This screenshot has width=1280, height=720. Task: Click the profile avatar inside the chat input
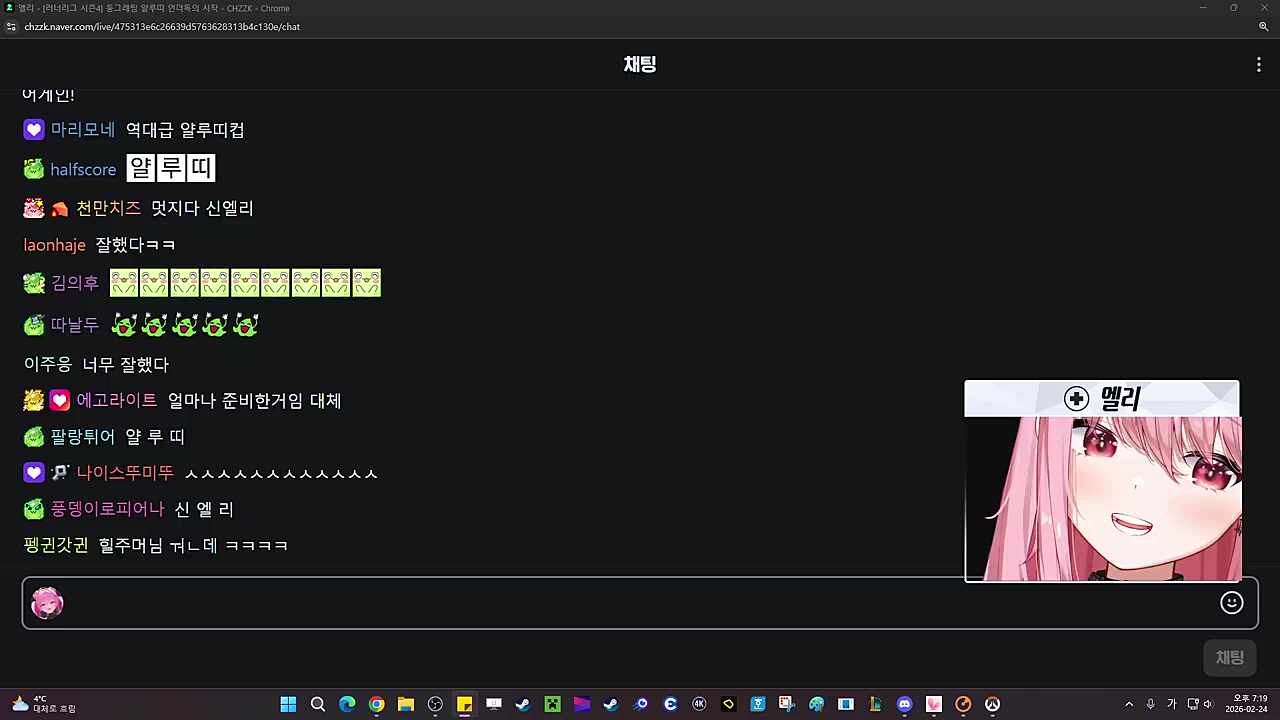(46, 602)
